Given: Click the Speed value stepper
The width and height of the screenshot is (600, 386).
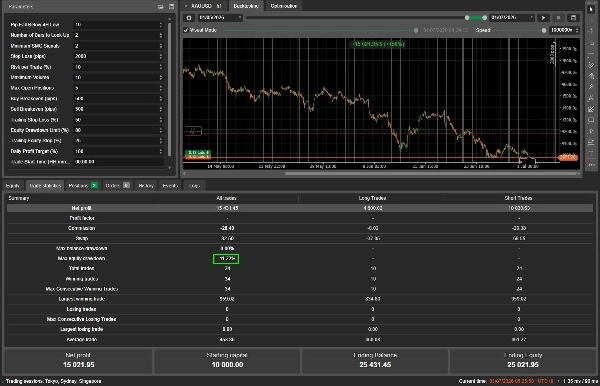Looking at the screenshot, I should (577, 30).
